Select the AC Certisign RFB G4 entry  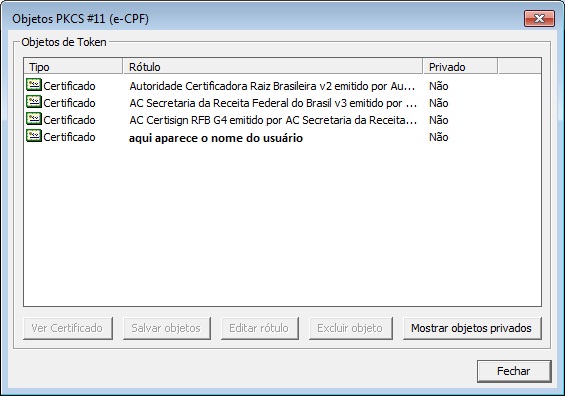pos(273,120)
